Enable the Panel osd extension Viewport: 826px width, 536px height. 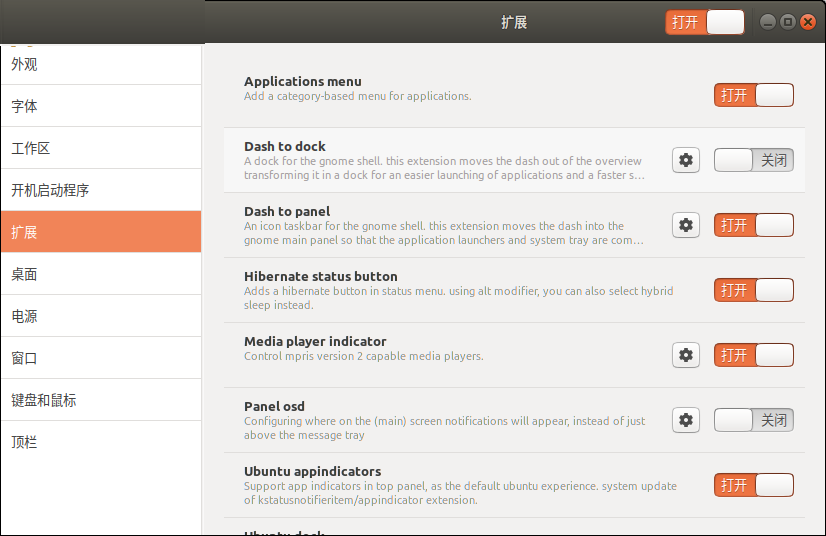coord(753,420)
